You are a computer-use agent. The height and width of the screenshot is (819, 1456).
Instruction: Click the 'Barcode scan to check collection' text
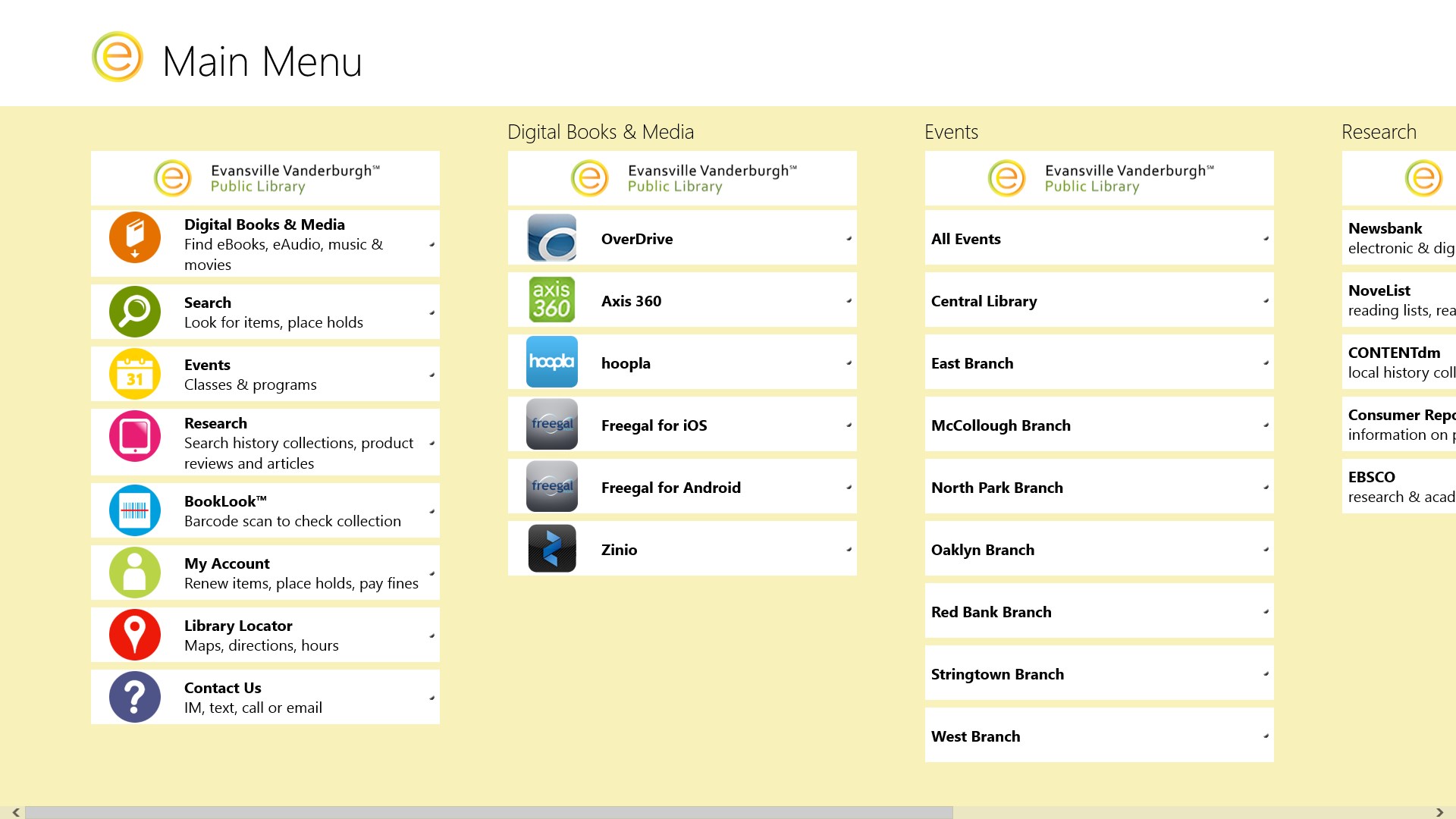293,521
